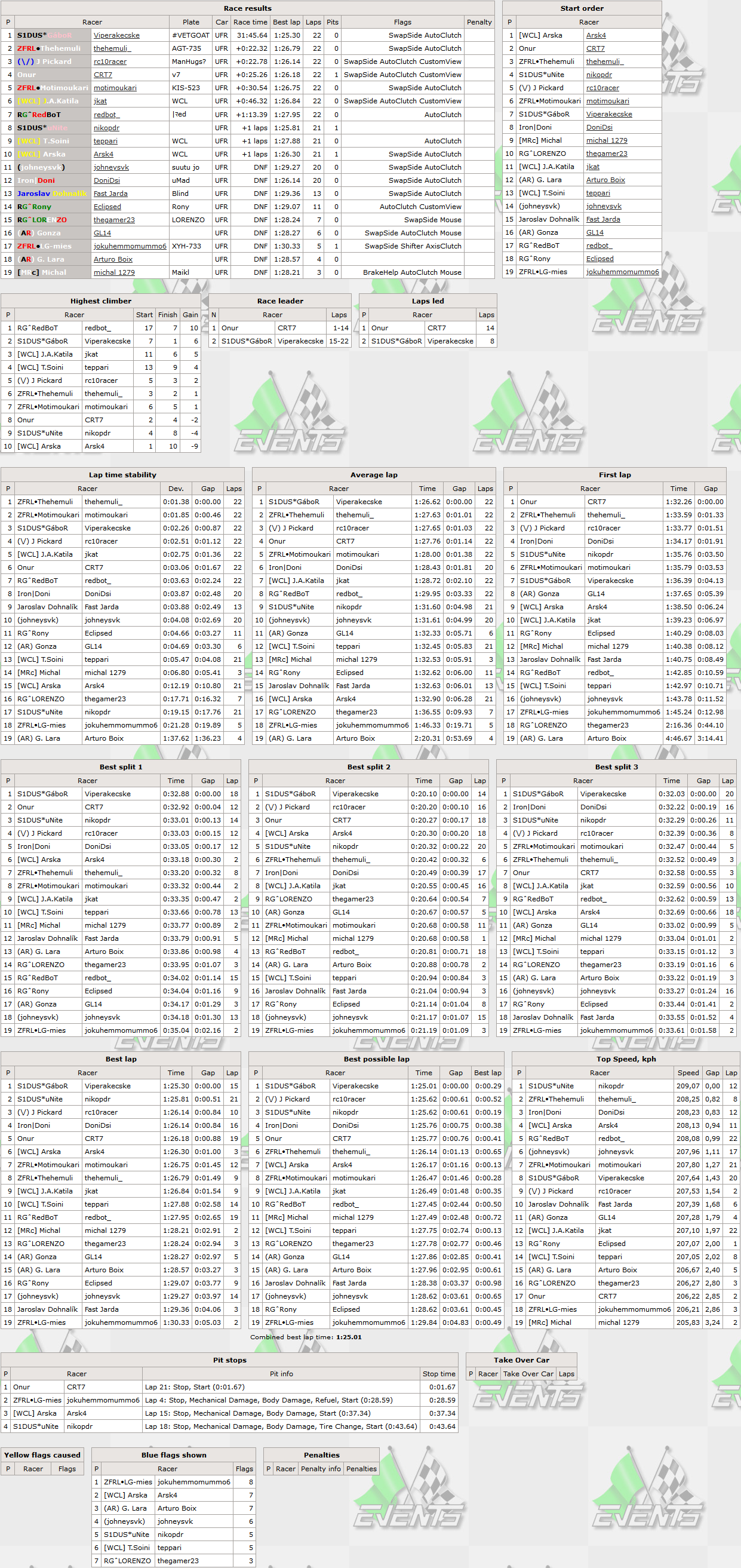Click the 'Average lap' table title

click(x=374, y=475)
